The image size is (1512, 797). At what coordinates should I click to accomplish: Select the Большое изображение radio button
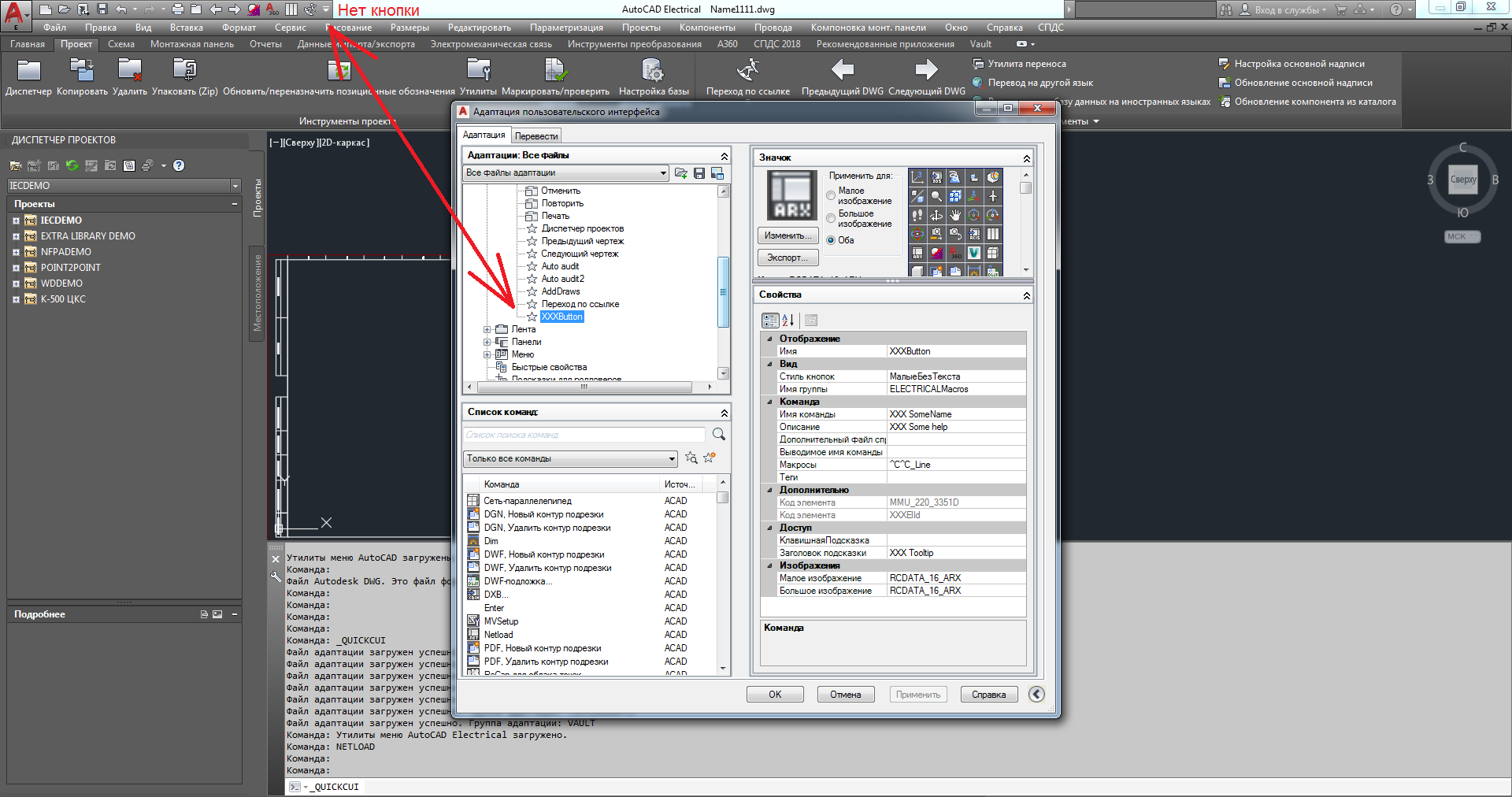pos(831,218)
